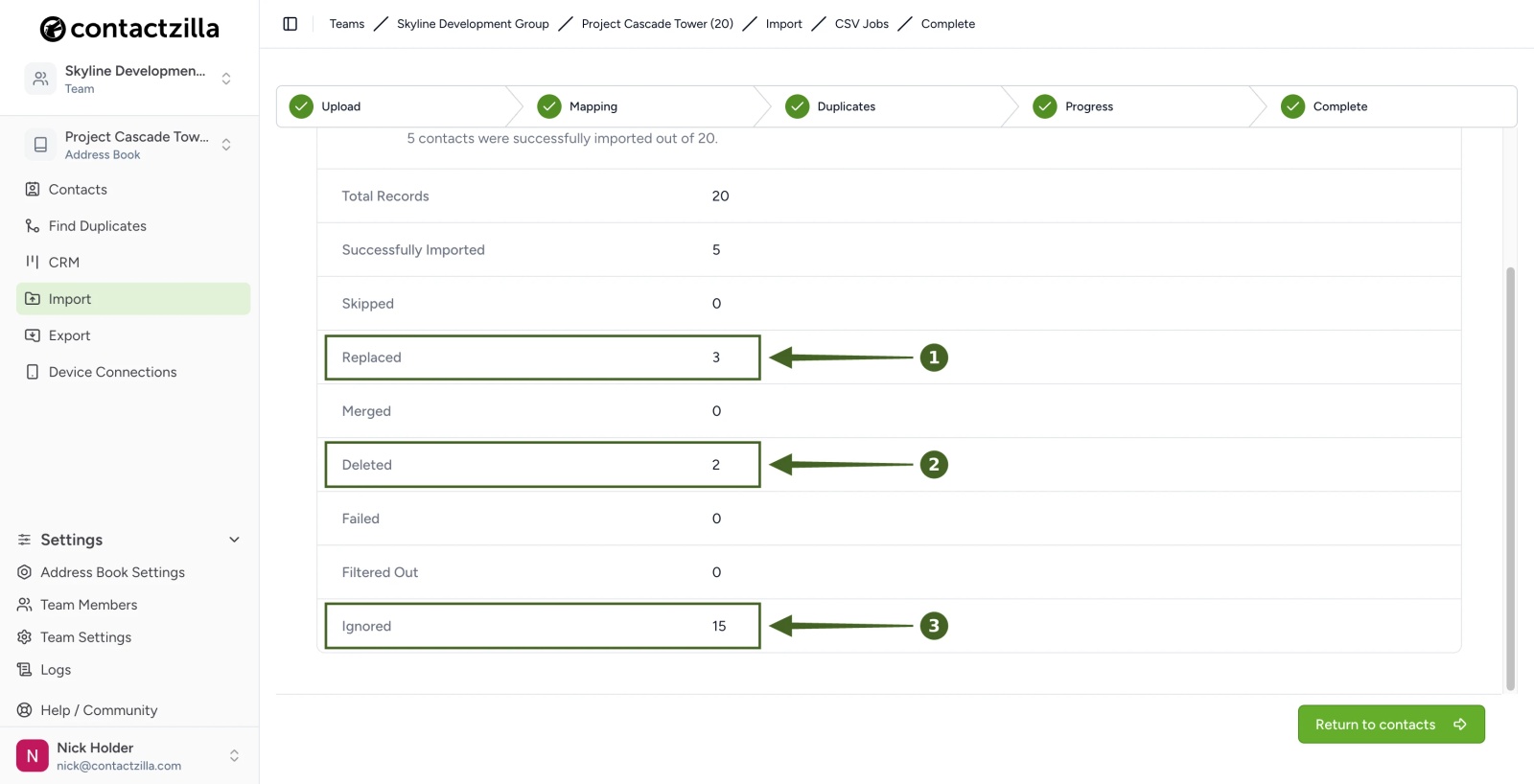This screenshot has height=784, width=1534.
Task: Open the Settings section label
Action: [x=72, y=540]
